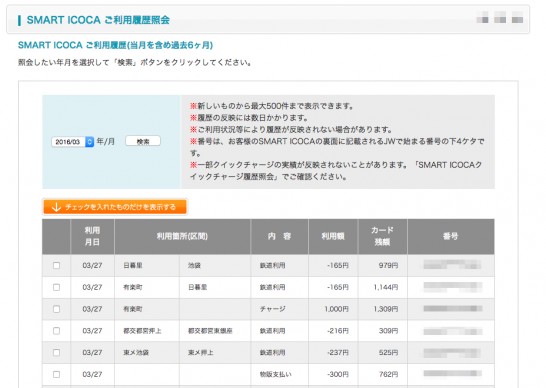Select the checkbox for the 都交都営押上 row
This screenshot has height=388, width=546.
(x=56, y=331)
